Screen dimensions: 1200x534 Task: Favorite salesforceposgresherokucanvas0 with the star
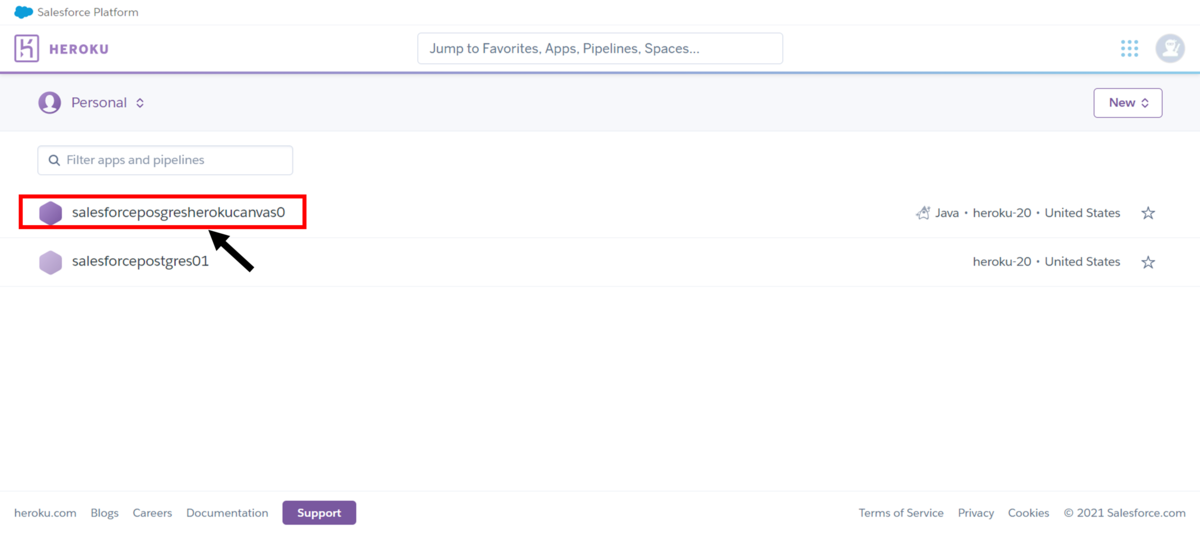point(1148,213)
